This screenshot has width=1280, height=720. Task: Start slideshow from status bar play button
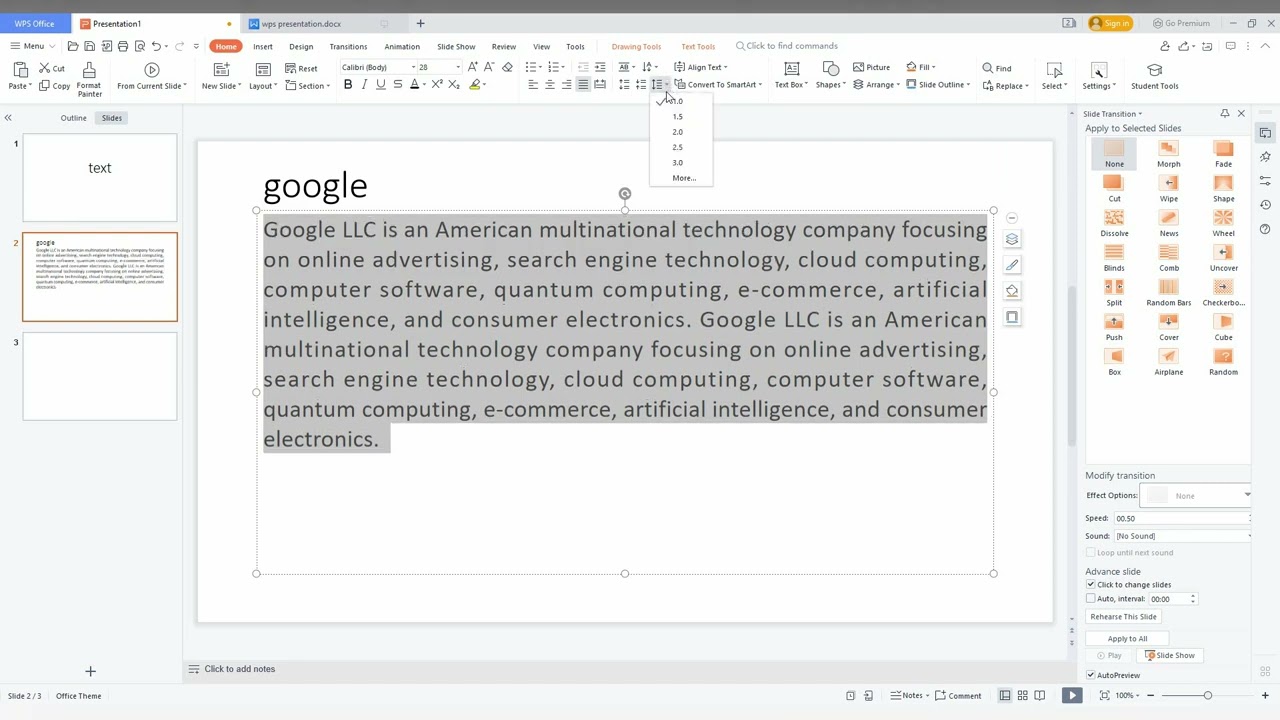click(1072, 696)
